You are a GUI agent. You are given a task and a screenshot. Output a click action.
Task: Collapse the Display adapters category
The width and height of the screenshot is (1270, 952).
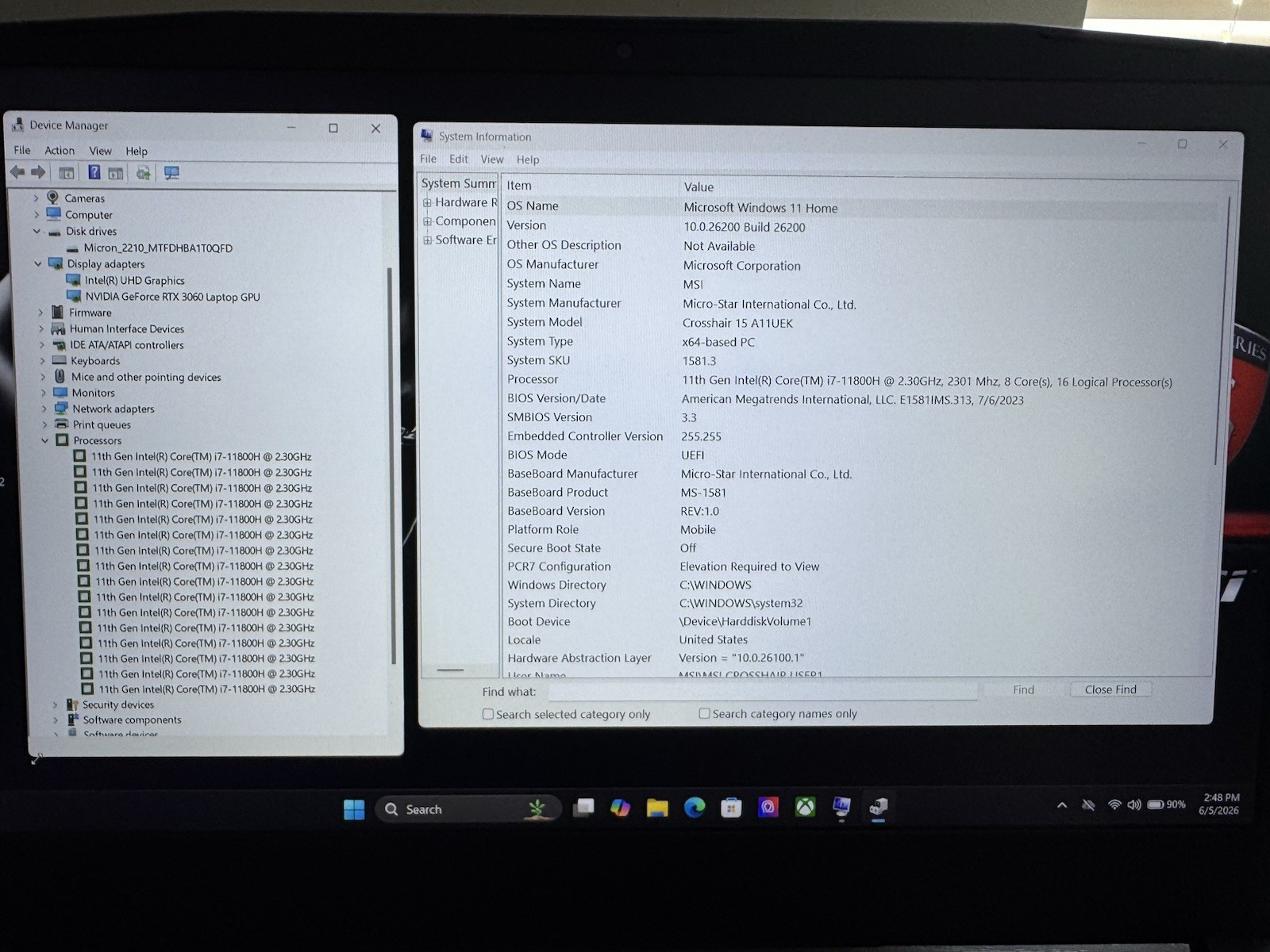pyautogui.click(x=37, y=263)
